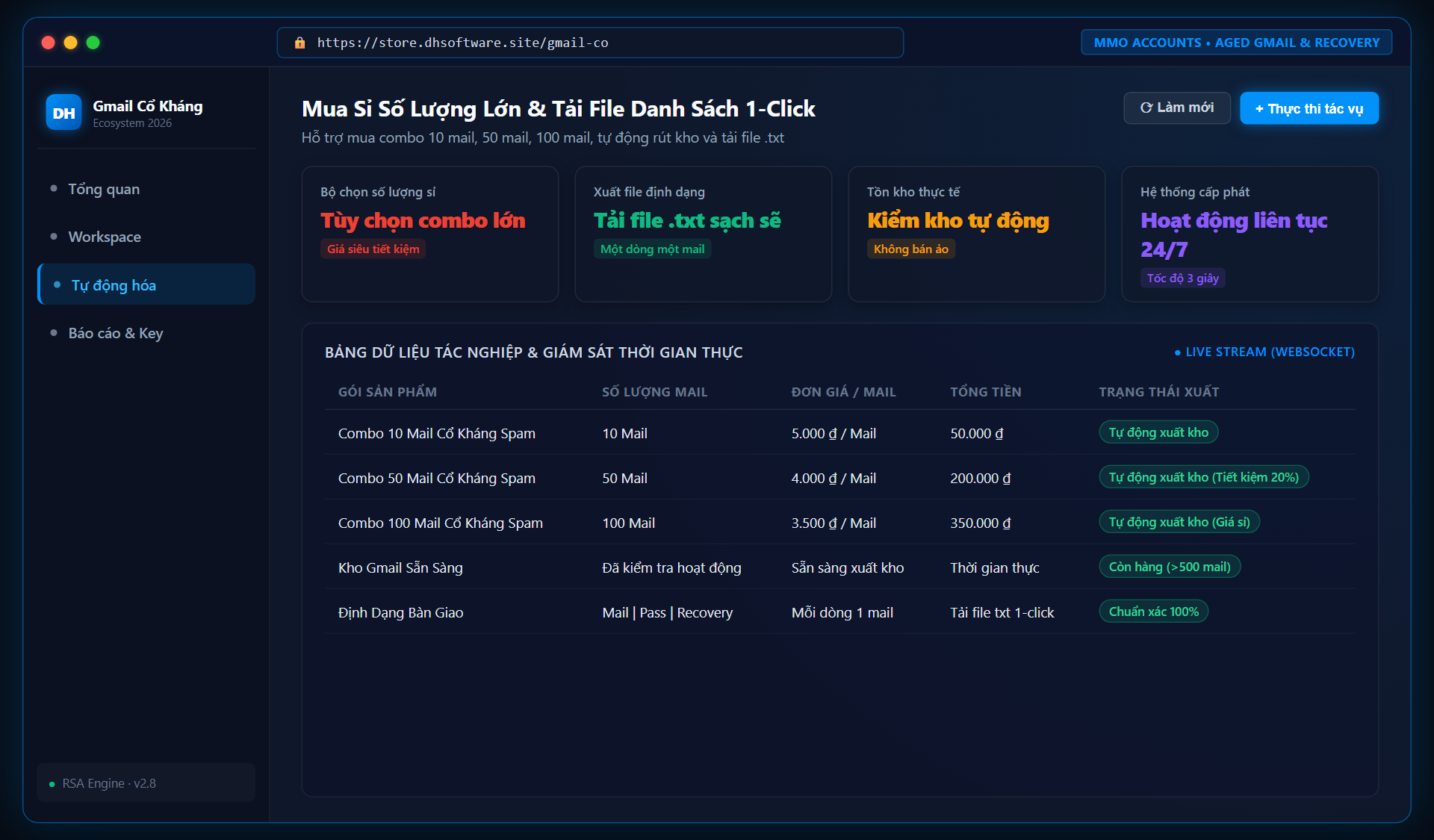Click the URL address field
Screen dimensions: 1434x840
(x=590, y=43)
